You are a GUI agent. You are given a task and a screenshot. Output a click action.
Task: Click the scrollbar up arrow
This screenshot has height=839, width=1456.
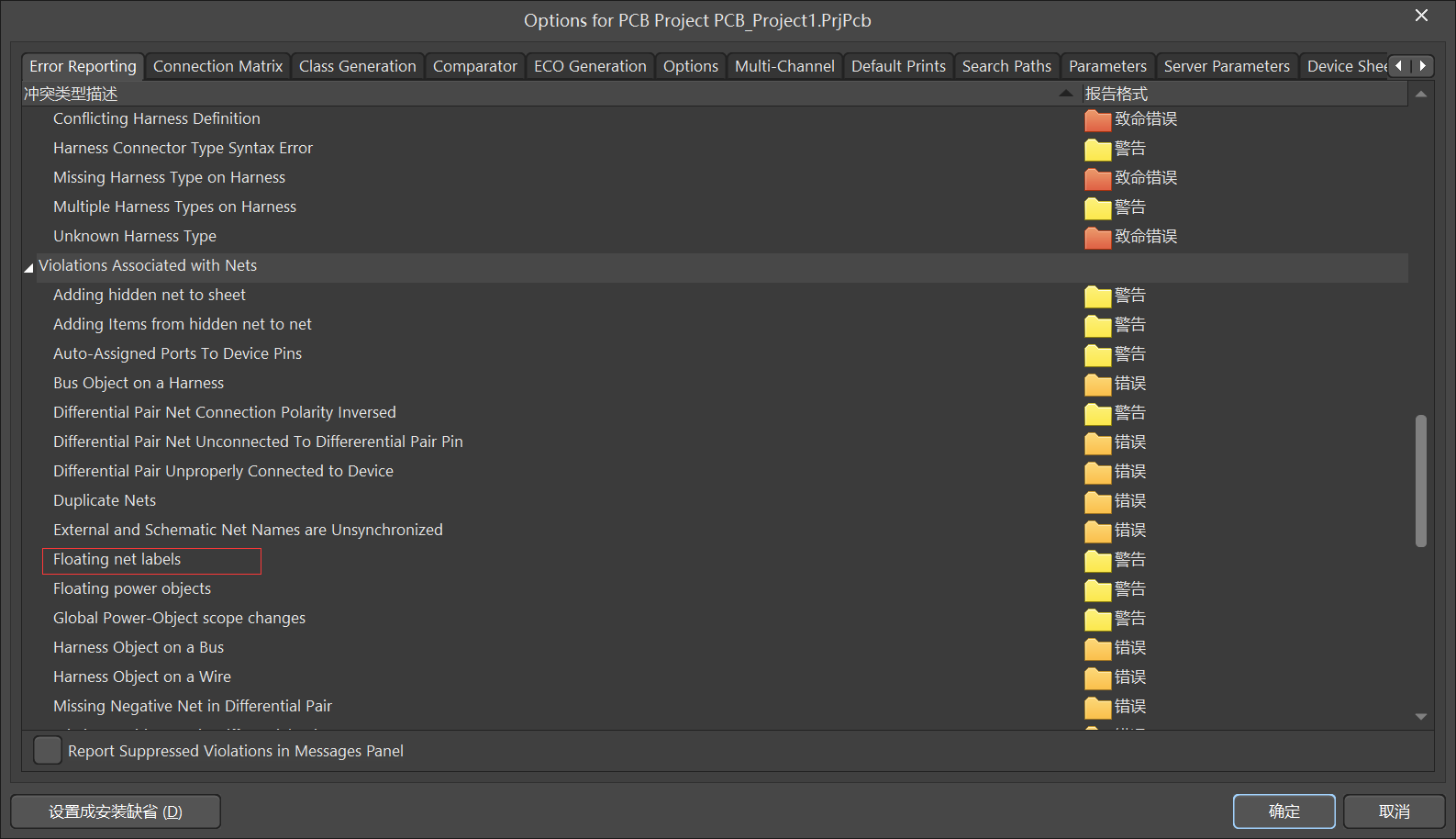[1420, 94]
